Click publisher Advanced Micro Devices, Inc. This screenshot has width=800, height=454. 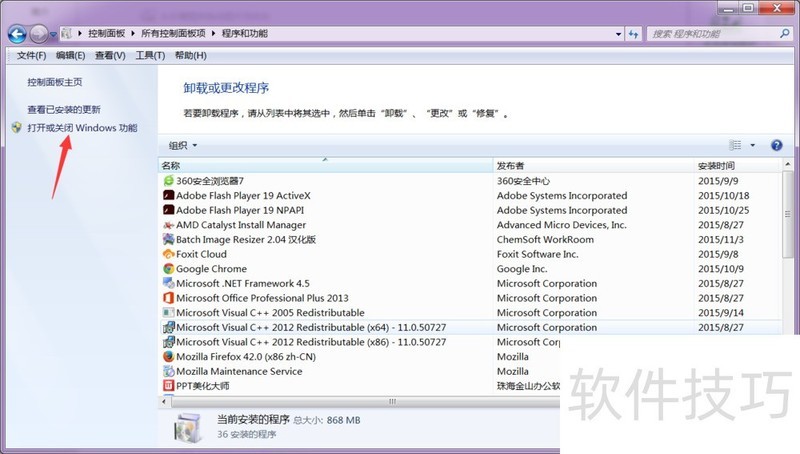pos(562,225)
